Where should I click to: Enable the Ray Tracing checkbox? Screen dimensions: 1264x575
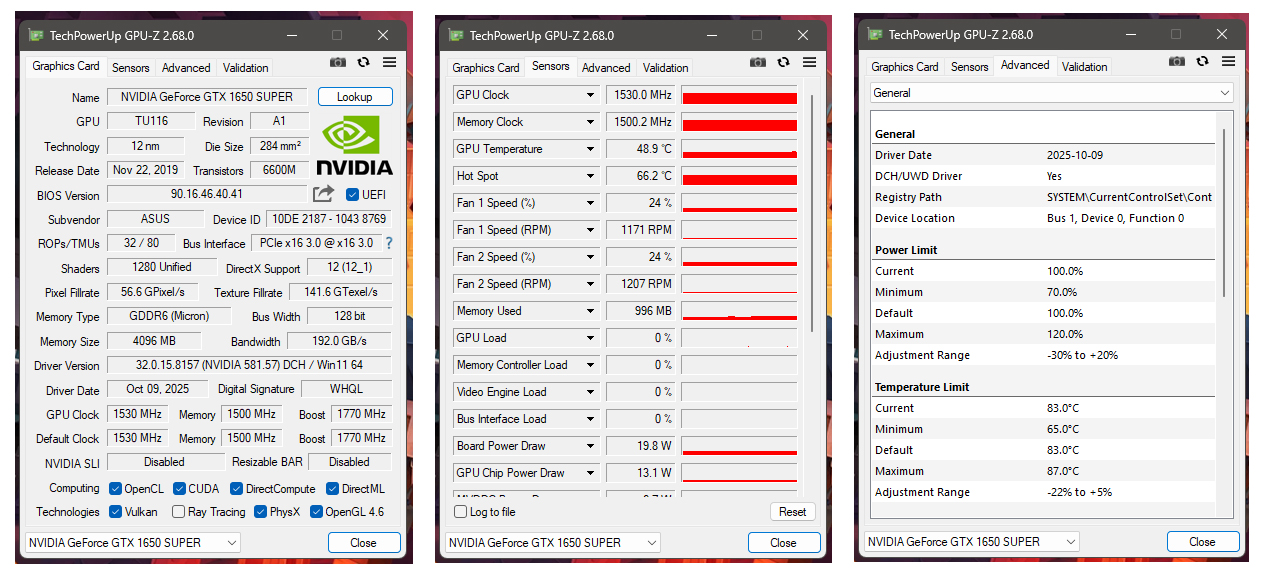click(178, 512)
